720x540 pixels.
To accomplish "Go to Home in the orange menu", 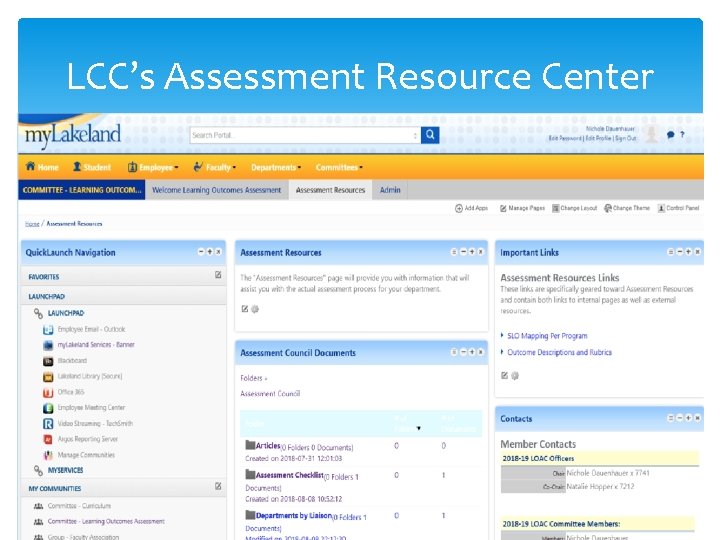I will pyautogui.click(x=42, y=167).
